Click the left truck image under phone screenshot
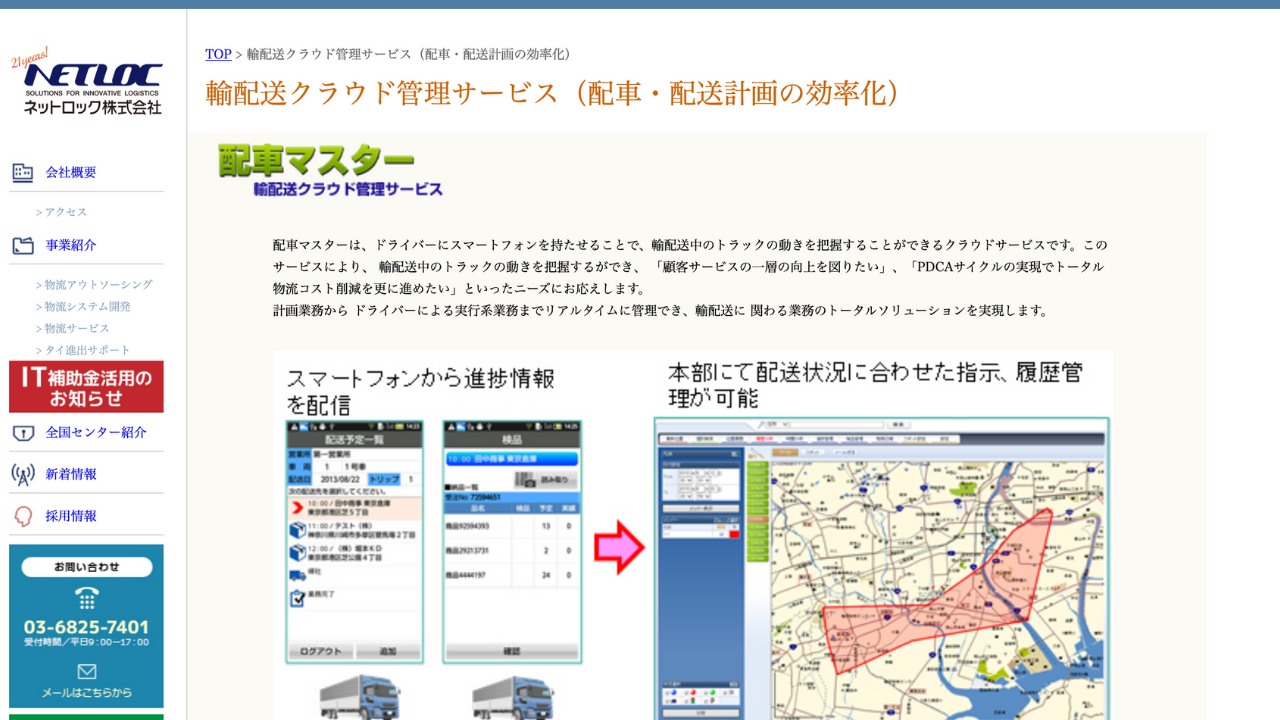Viewport: 1280px width, 720px height. (361, 697)
